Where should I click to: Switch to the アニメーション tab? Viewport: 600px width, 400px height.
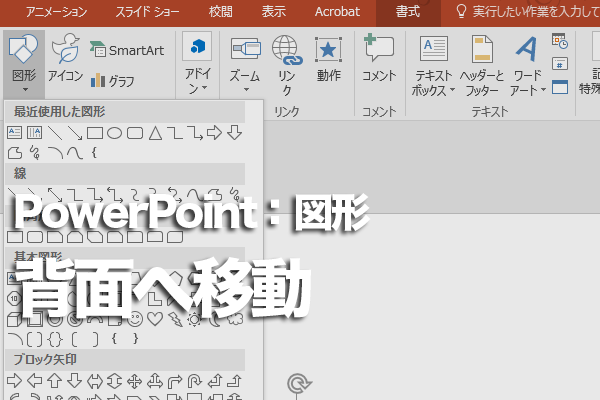(56, 11)
